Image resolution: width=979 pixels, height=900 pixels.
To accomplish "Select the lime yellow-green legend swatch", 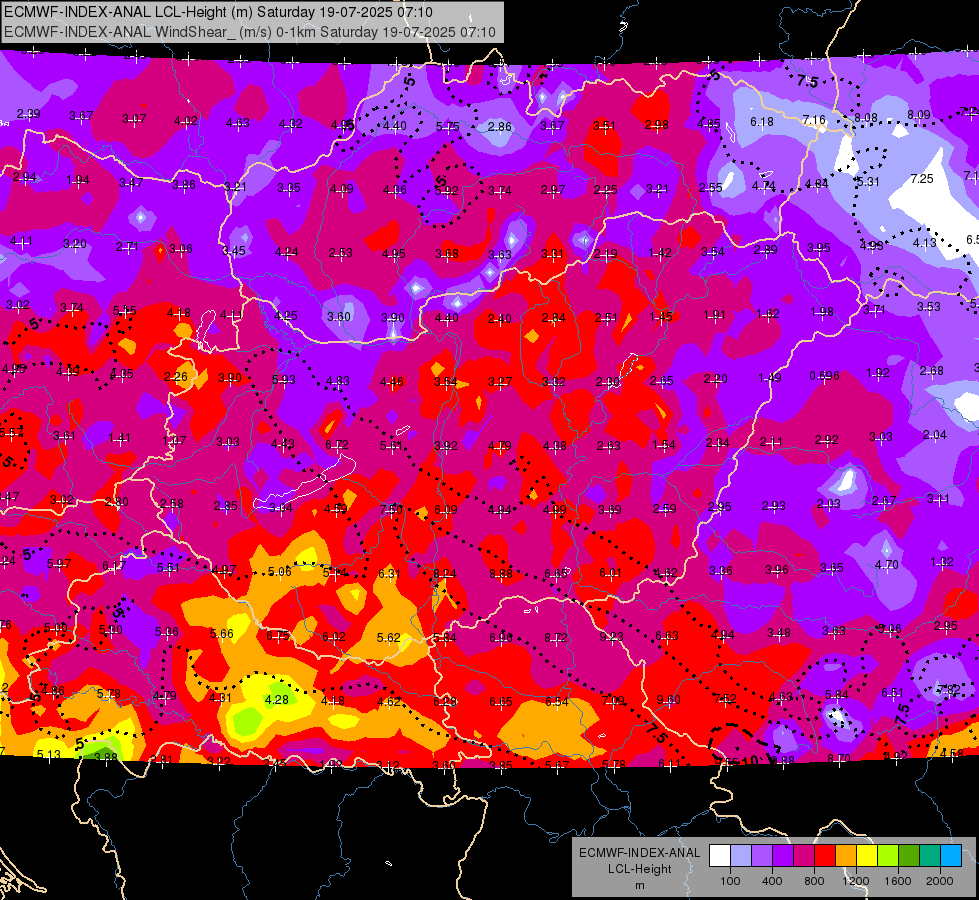I will [888, 856].
